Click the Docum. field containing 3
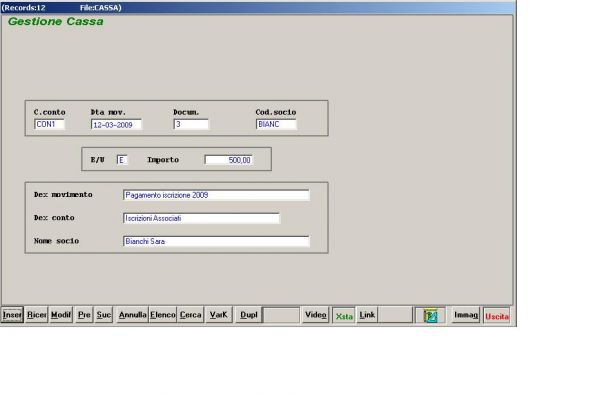Viewport: 600px width, 394px height. (x=191, y=124)
